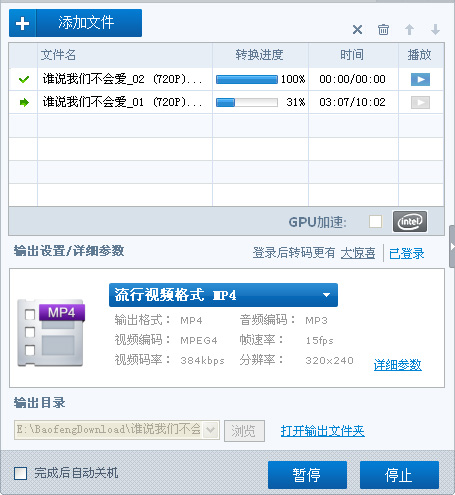This screenshot has height=495, width=455.
Task: Click the plus icon to add files
Action: (22, 23)
